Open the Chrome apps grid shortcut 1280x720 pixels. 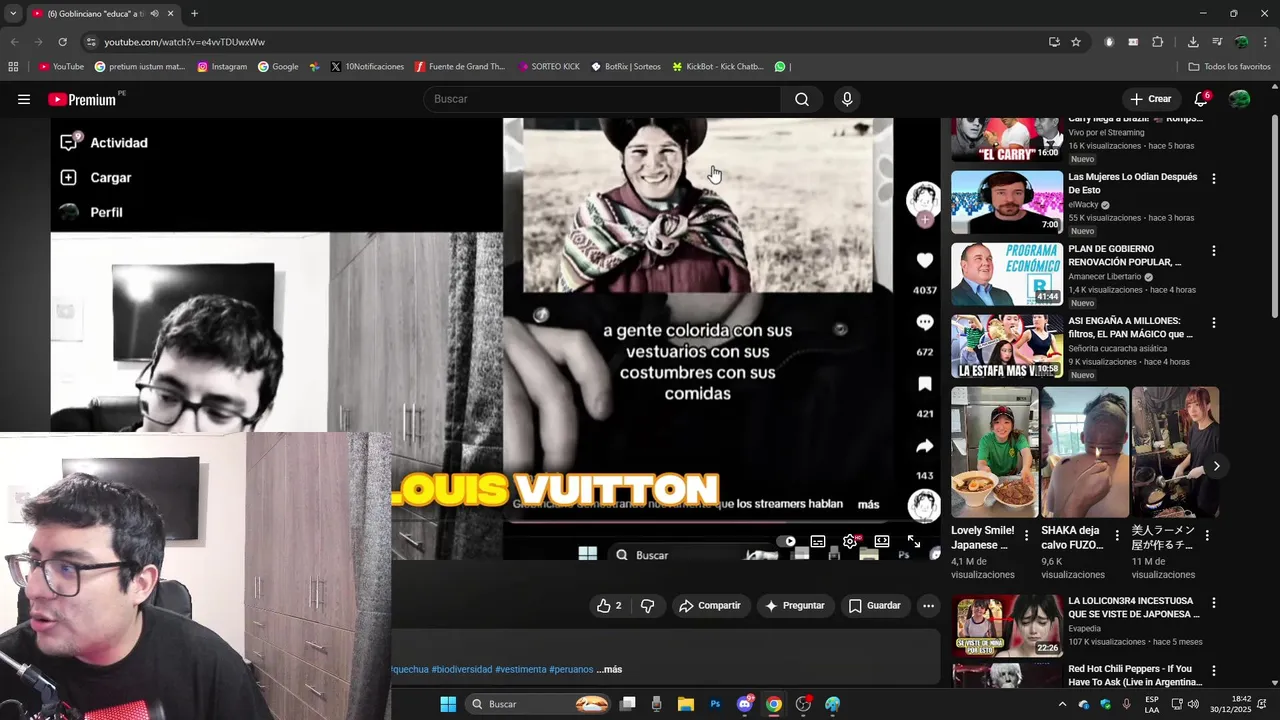[x=13, y=67]
